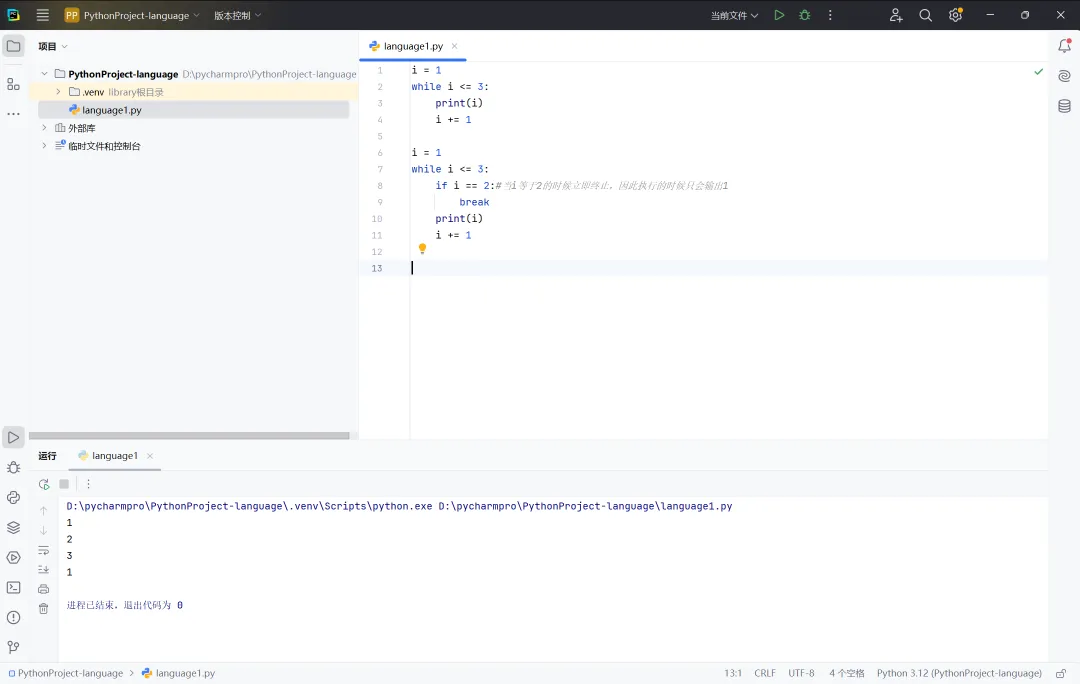This screenshot has height=684, width=1080.
Task: Change CRLF line separator in status bar
Action: tap(765, 673)
